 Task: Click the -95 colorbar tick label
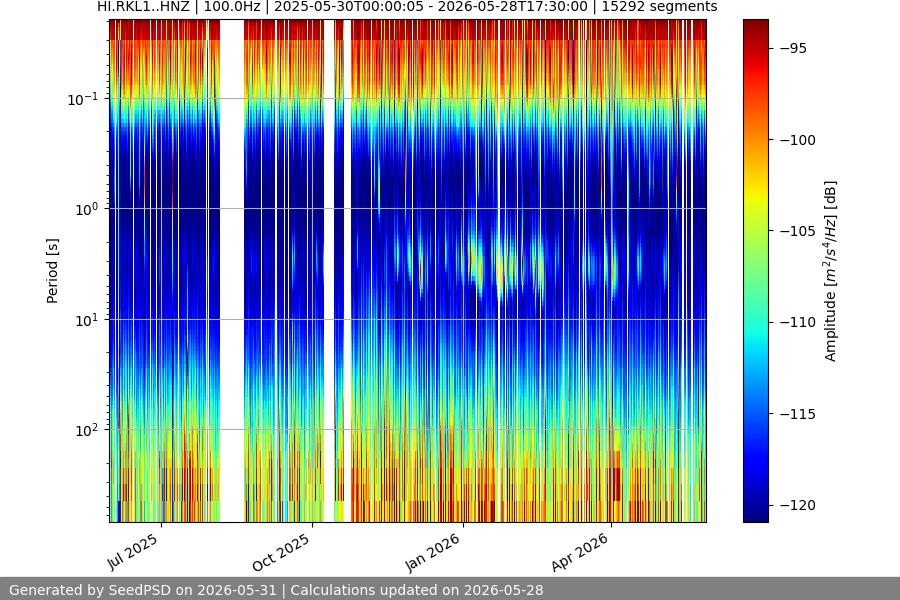(794, 48)
